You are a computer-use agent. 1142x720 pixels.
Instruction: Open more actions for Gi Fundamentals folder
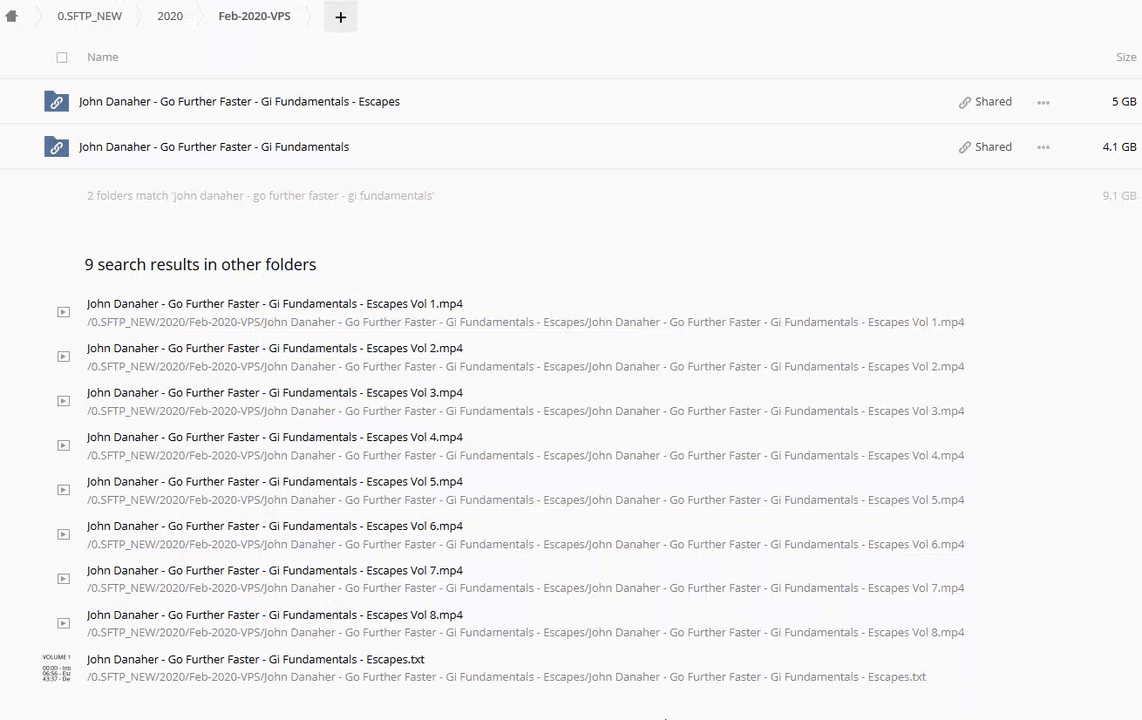[1043, 147]
